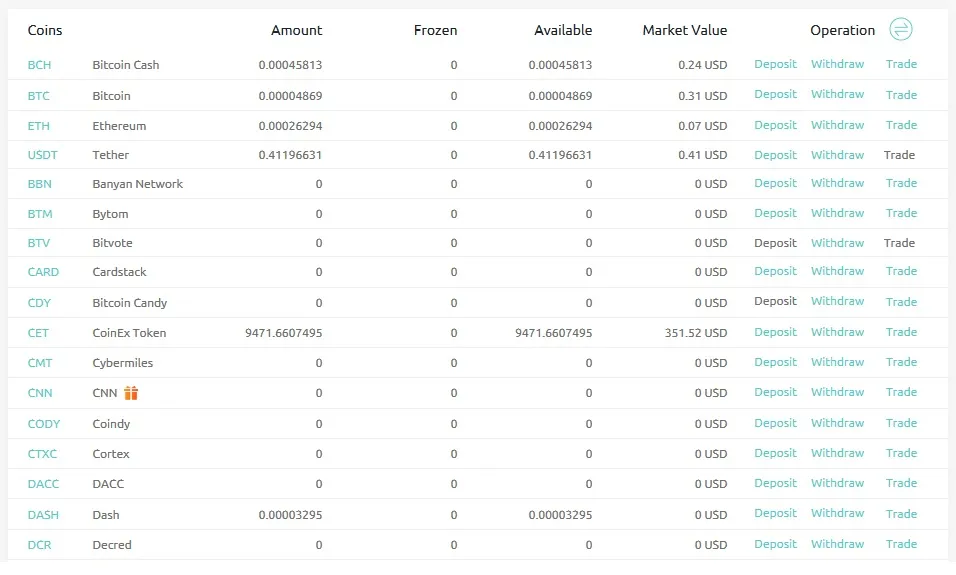
Task: Open the DCR coin link
Action: tap(40, 545)
